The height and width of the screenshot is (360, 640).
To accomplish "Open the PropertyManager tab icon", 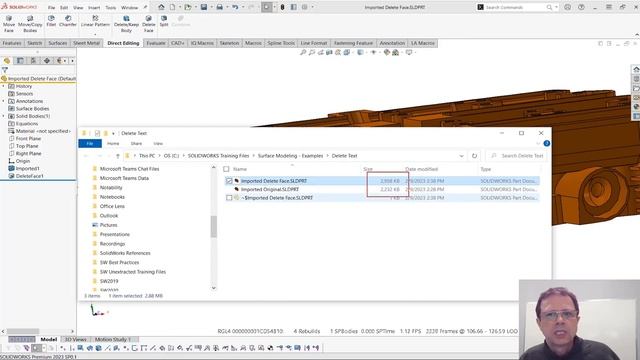I will coord(20,60).
